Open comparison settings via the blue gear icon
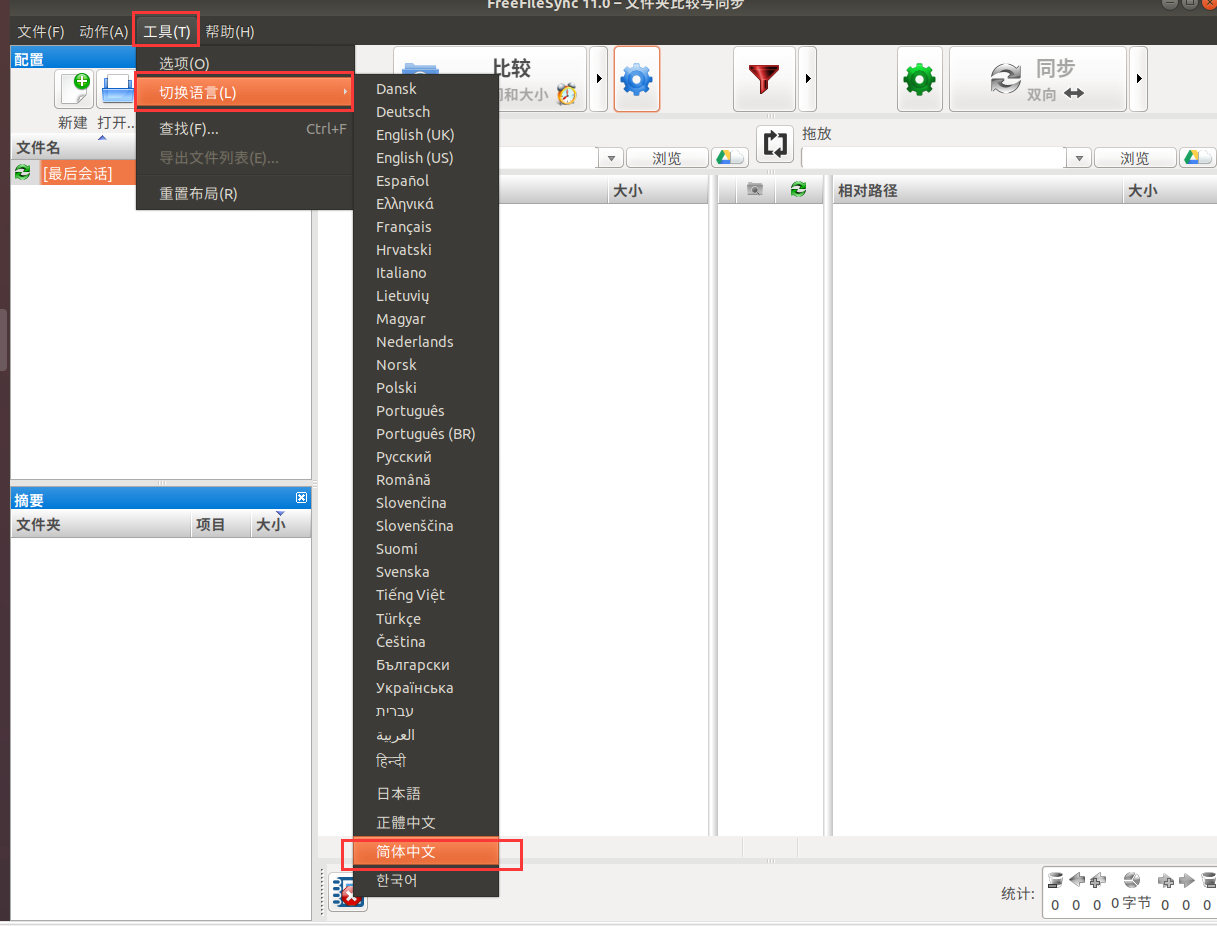Image resolution: width=1217 pixels, height=926 pixels. (637, 78)
